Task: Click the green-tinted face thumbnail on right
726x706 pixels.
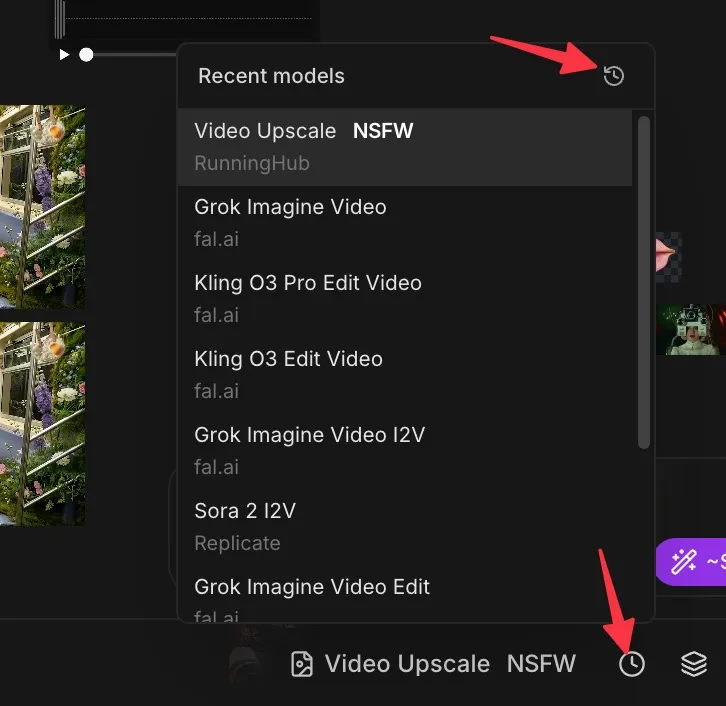Action: (x=691, y=330)
